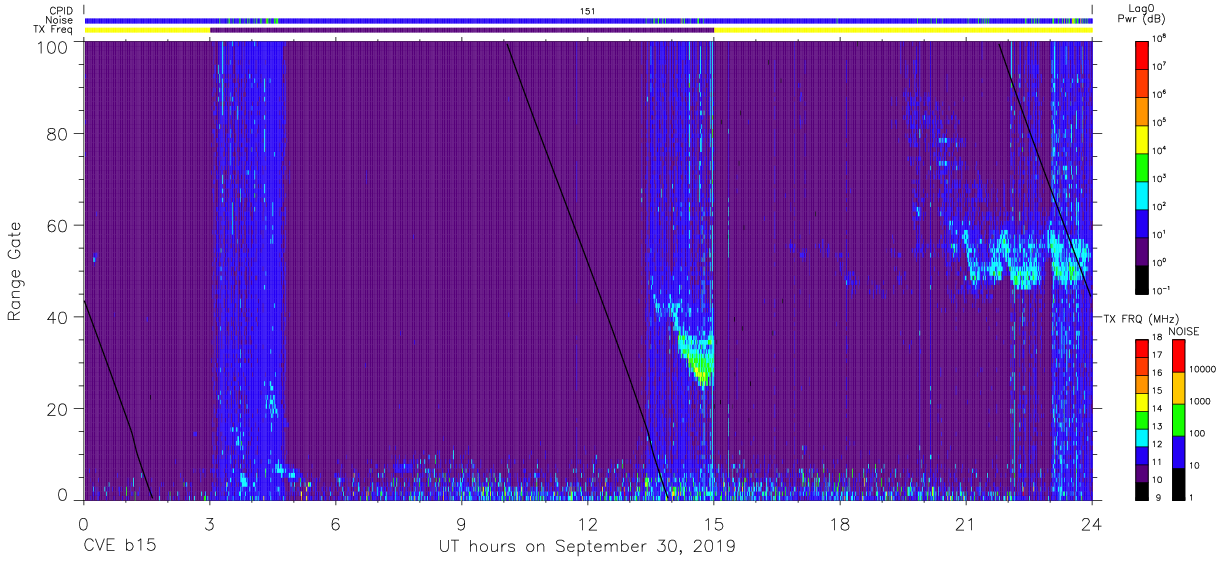Click the cyan segment of Lag0 Pwr colorbar
1228x567 pixels.
[x=1142, y=194]
